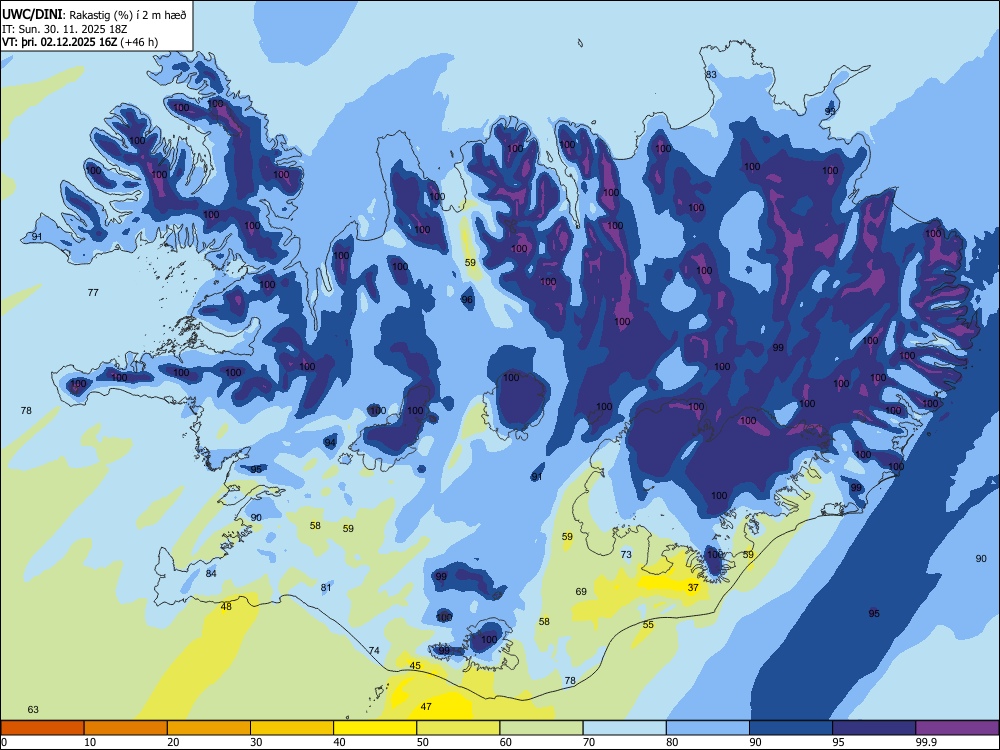Click the legend scale label 80

pos(672,742)
